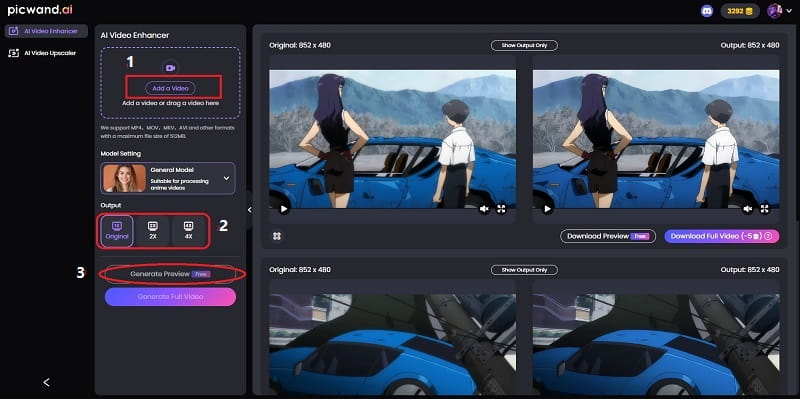Fullscreen the first output video

tap(764, 209)
